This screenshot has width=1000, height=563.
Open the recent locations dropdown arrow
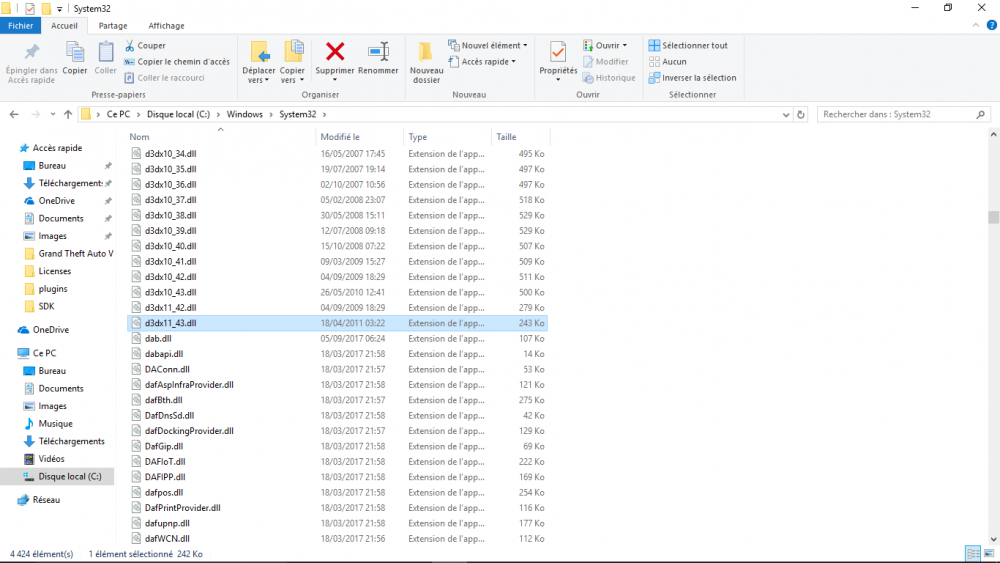click(52, 114)
